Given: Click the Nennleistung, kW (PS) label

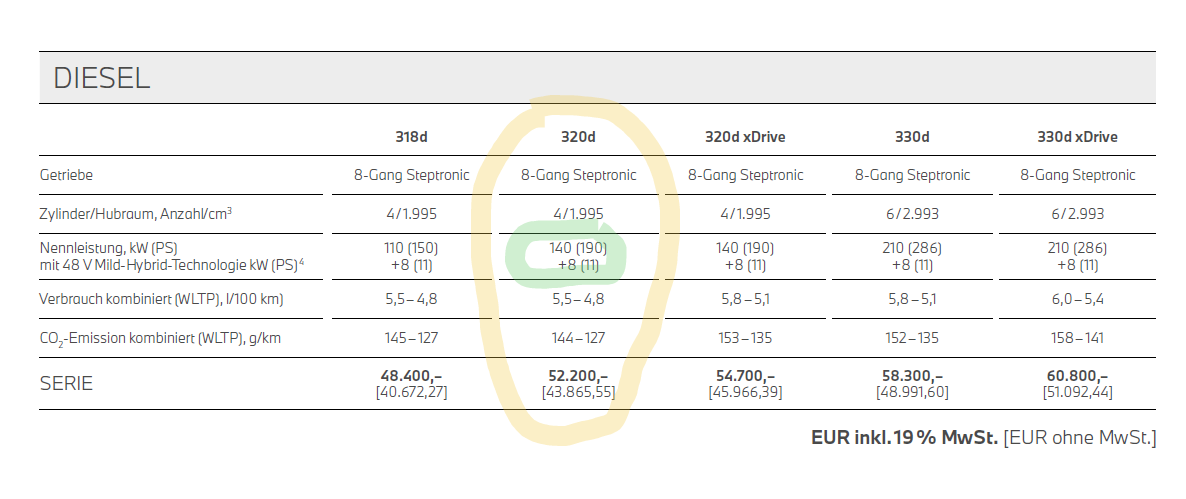Looking at the screenshot, I should (109, 248).
